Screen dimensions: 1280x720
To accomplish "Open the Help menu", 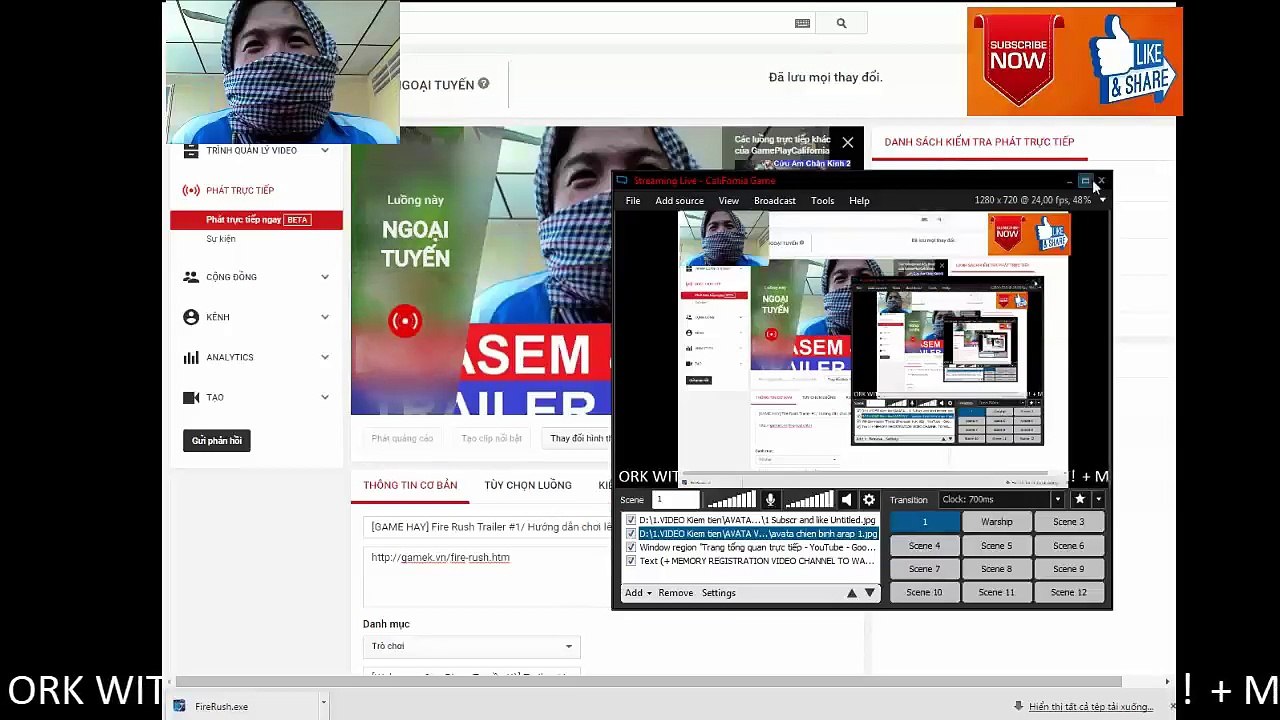I will point(859,201).
